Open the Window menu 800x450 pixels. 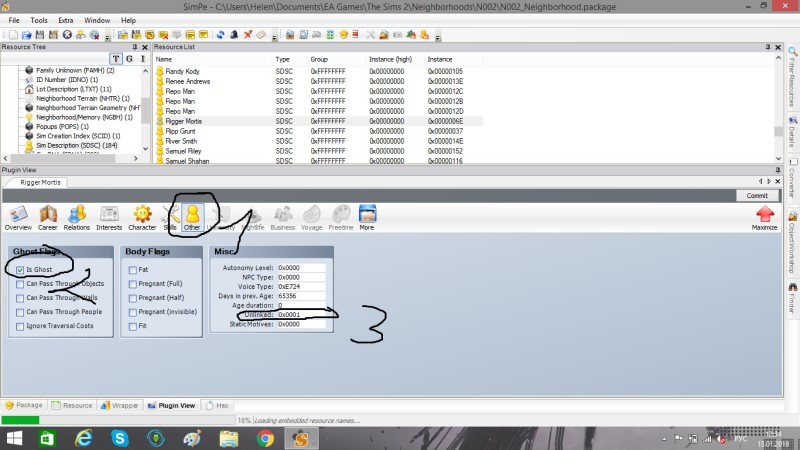(x=97, y=20)
